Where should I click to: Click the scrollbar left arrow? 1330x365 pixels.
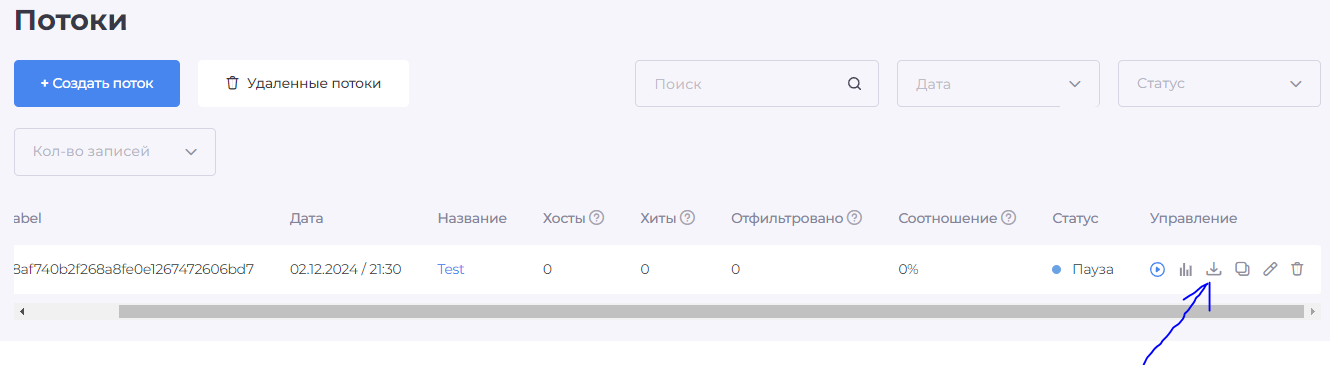22,312
